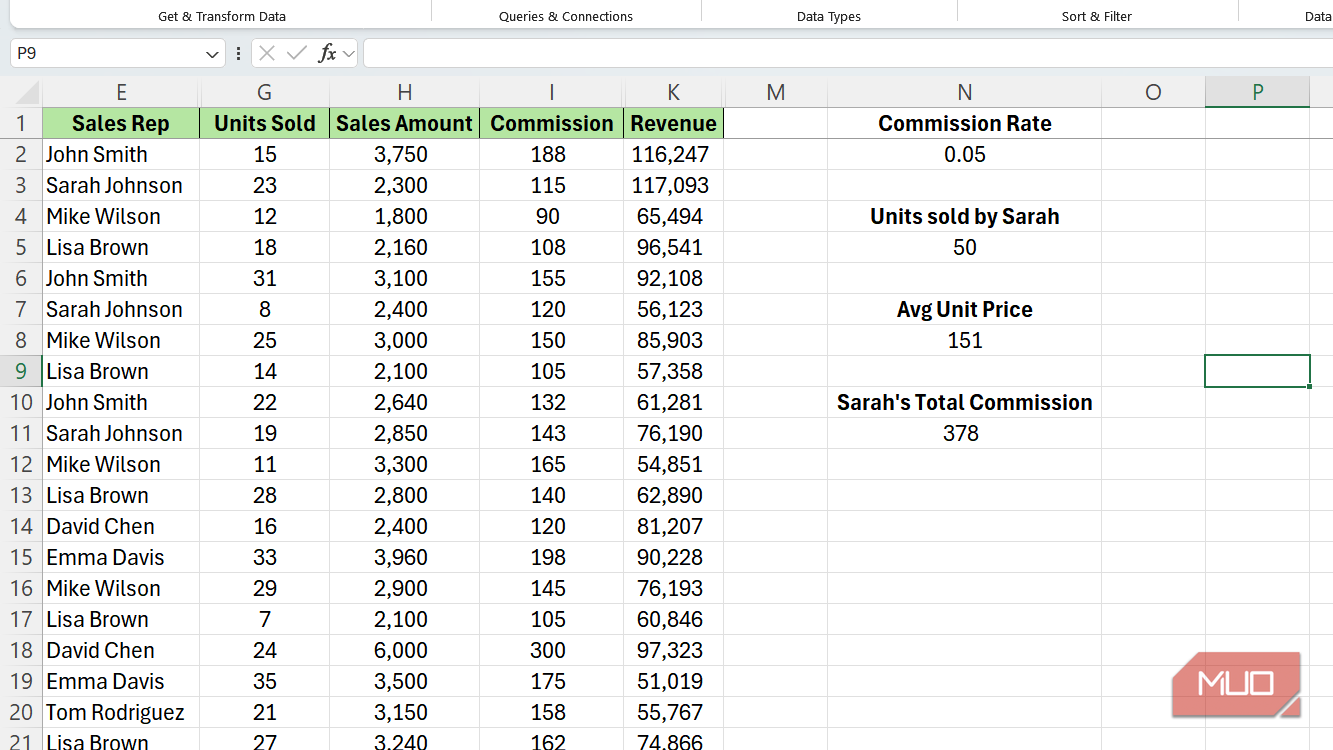Select the "Sarah's Total Commission" label cell
This screenshot has width=1333, height=750.
tap(964, 403)
